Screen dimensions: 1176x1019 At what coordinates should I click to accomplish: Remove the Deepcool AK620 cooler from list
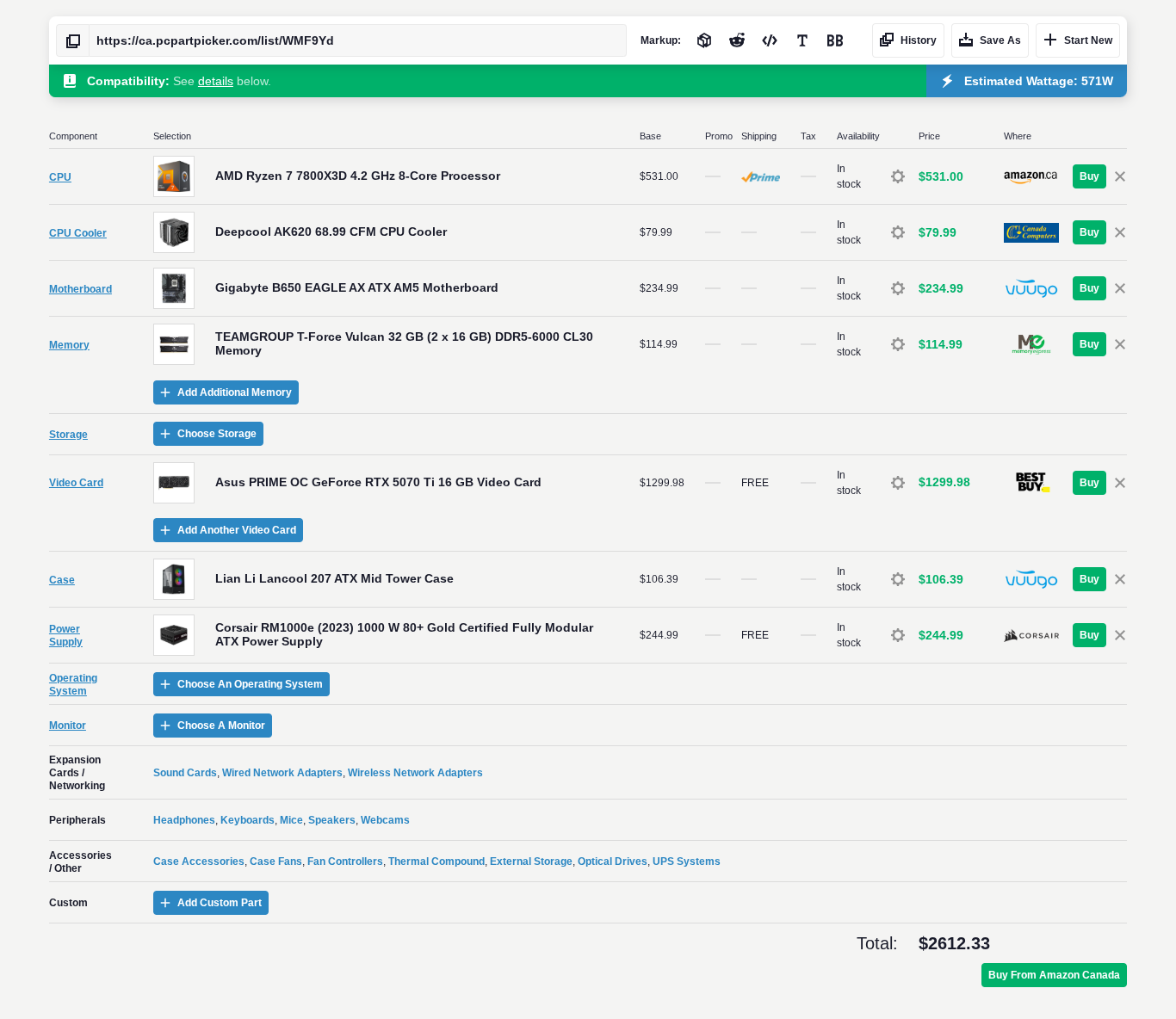[1120, 232]
